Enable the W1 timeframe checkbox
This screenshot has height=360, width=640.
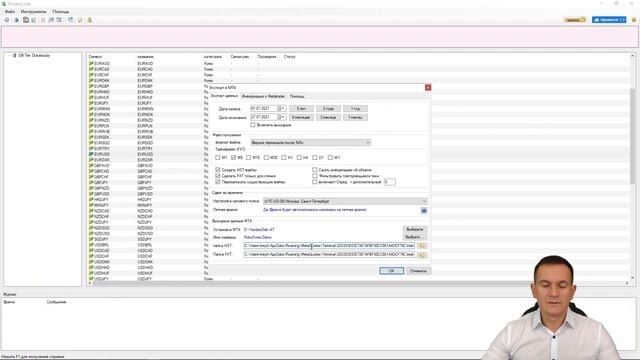point(330,158)
